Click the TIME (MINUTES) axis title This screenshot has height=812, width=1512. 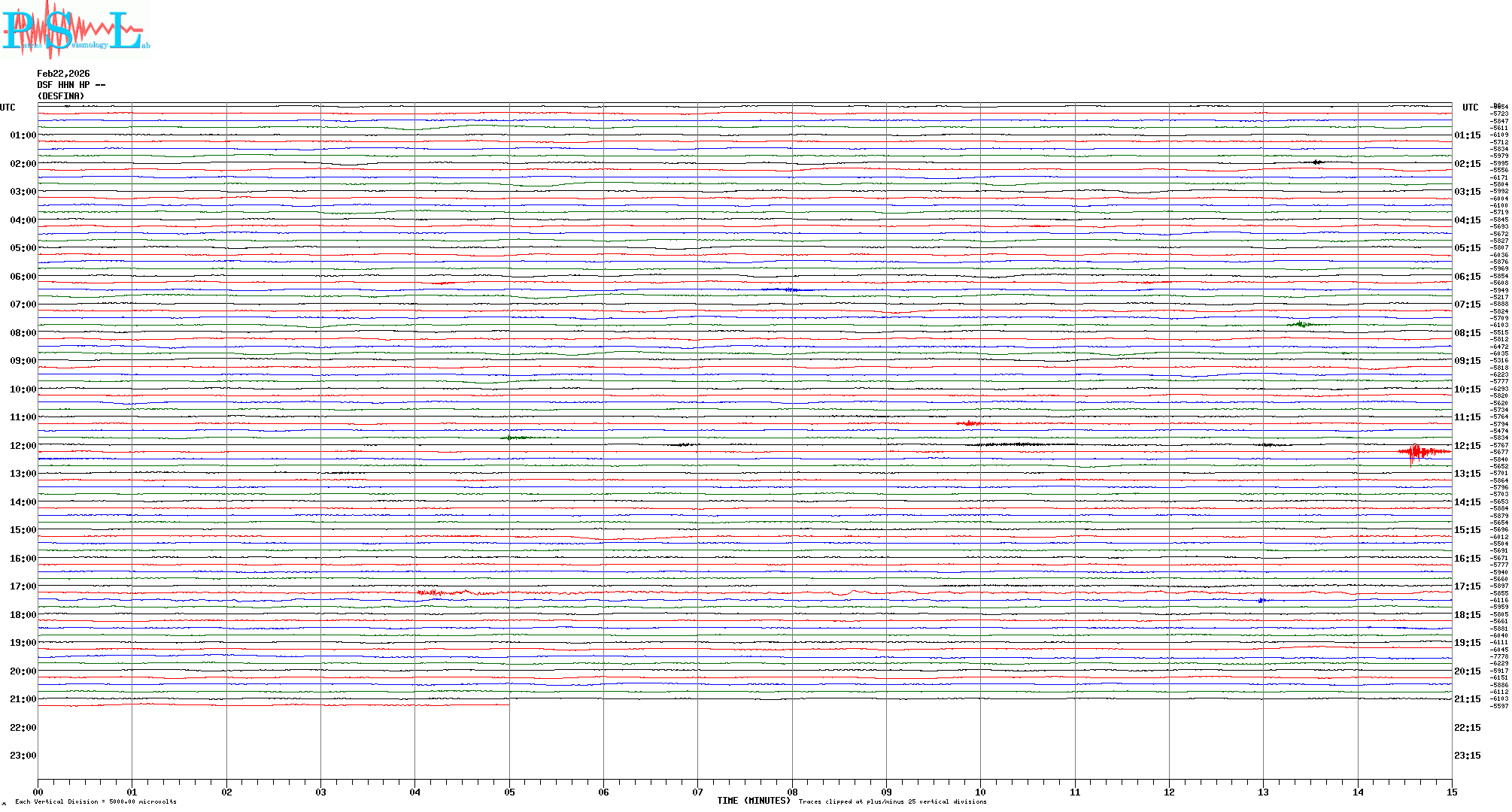(x=754, y=801)
